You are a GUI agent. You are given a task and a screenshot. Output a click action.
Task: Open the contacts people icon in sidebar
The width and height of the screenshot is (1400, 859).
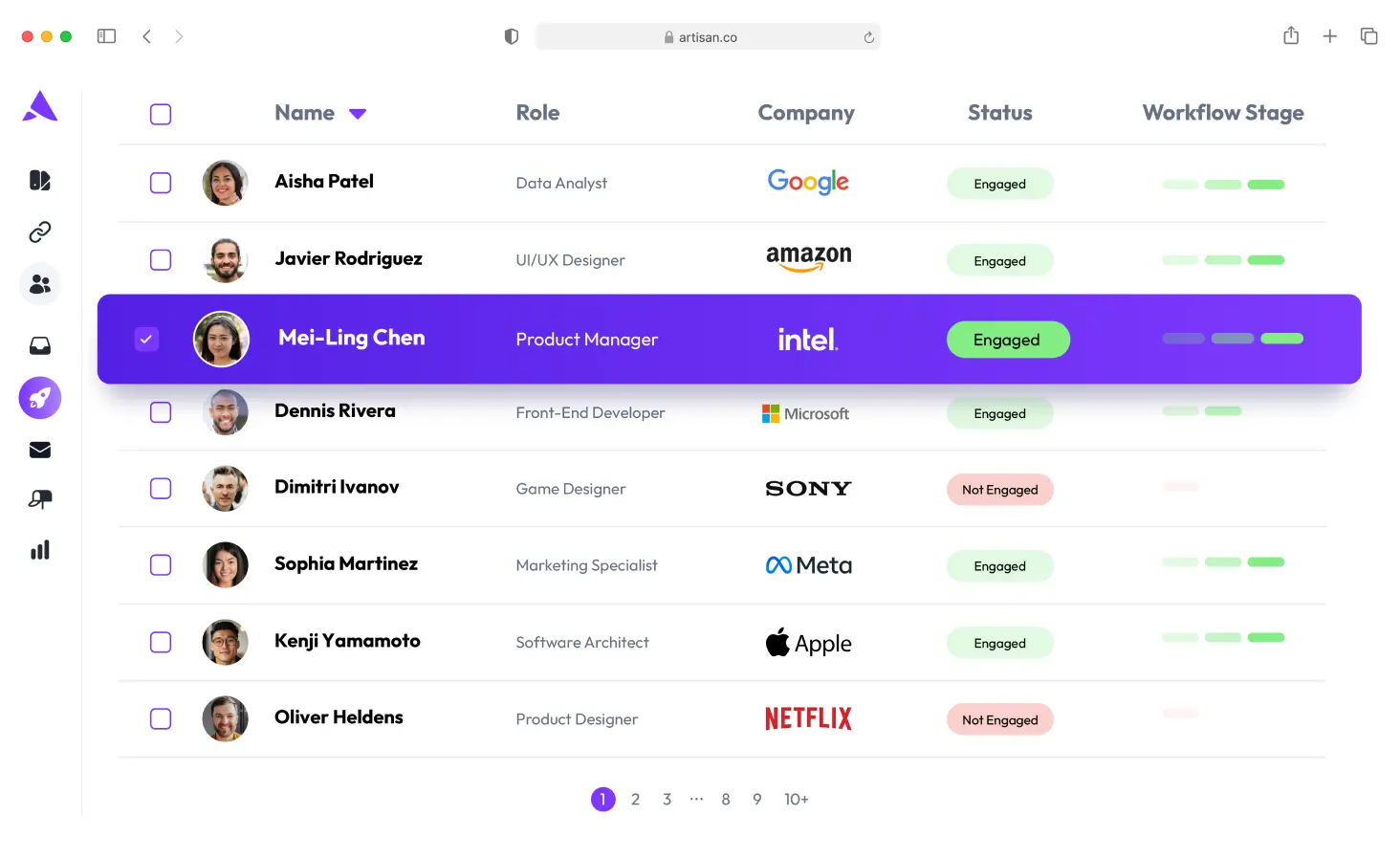(x=40, y=284)
